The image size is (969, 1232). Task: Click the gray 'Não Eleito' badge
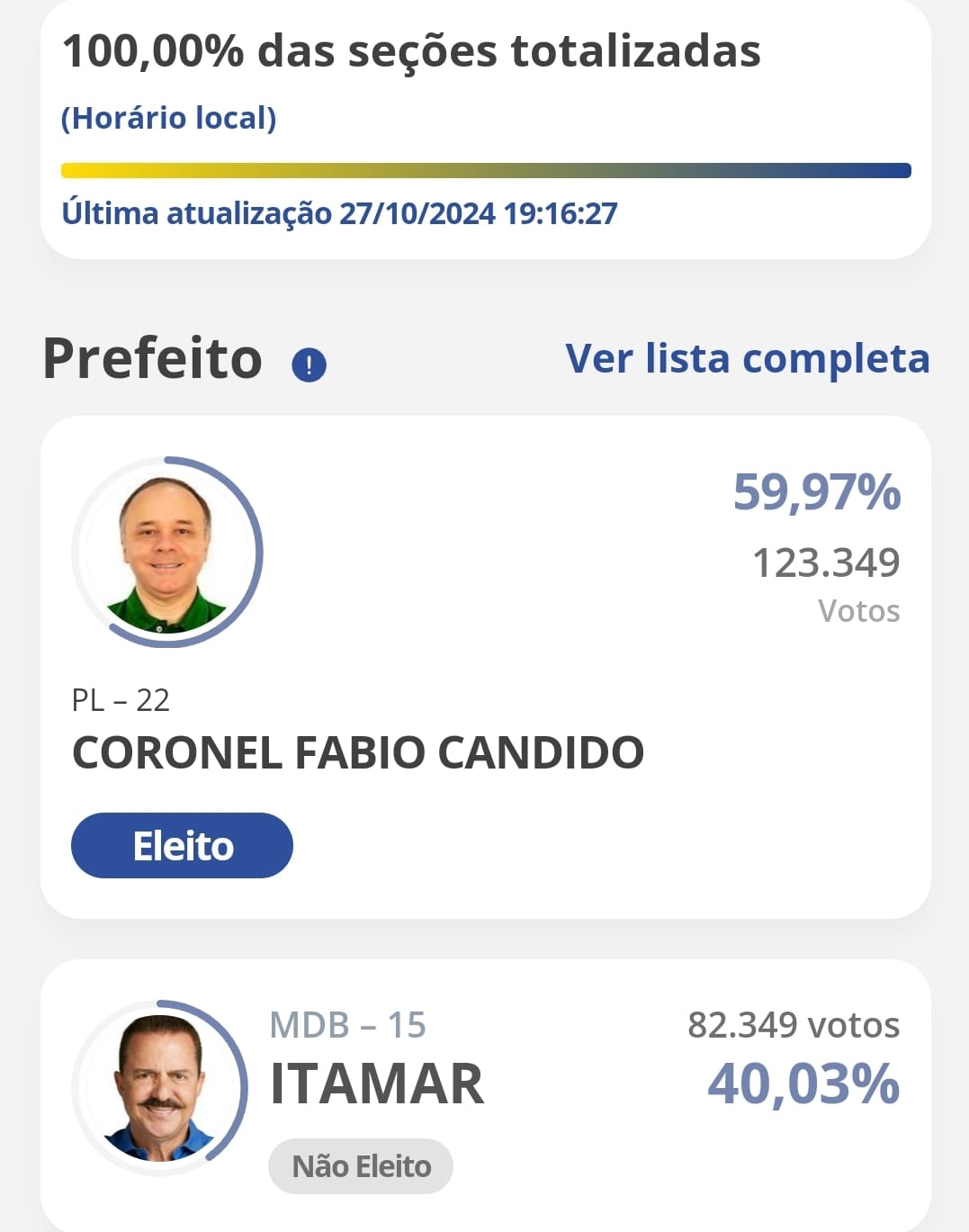361,1166
